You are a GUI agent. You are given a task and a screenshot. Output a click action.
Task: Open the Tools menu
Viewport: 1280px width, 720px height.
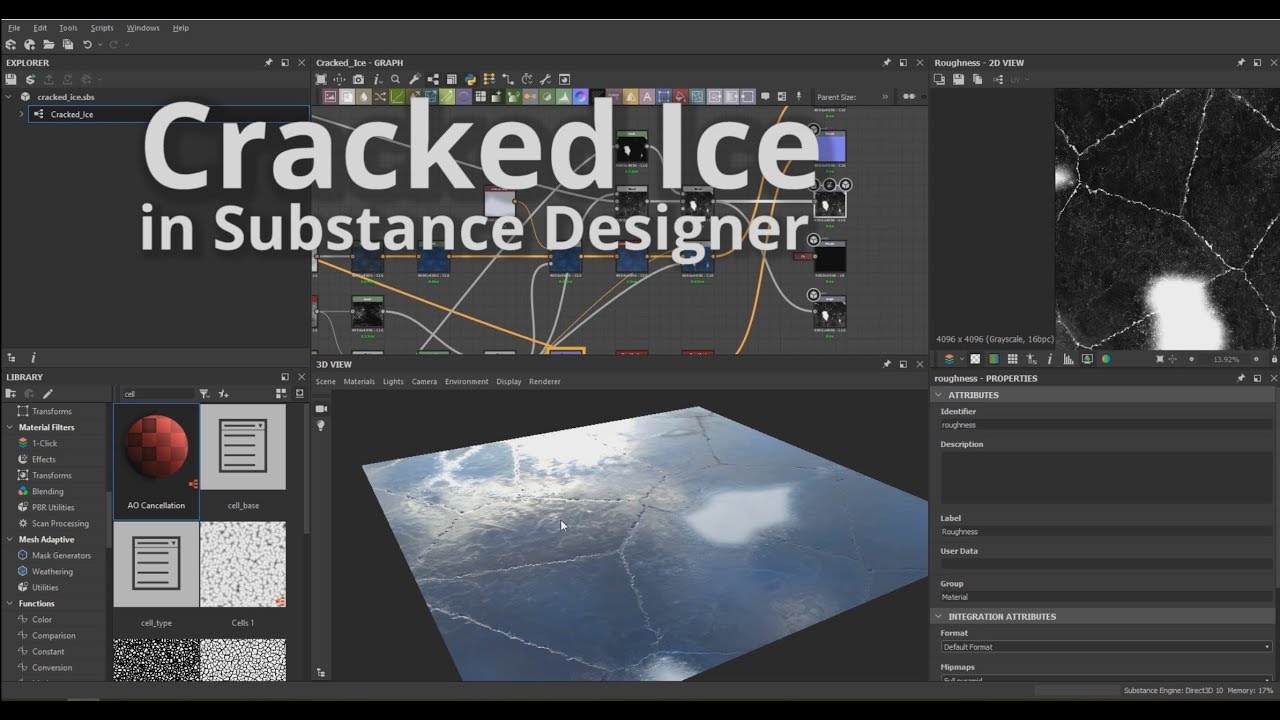(68, 28)
